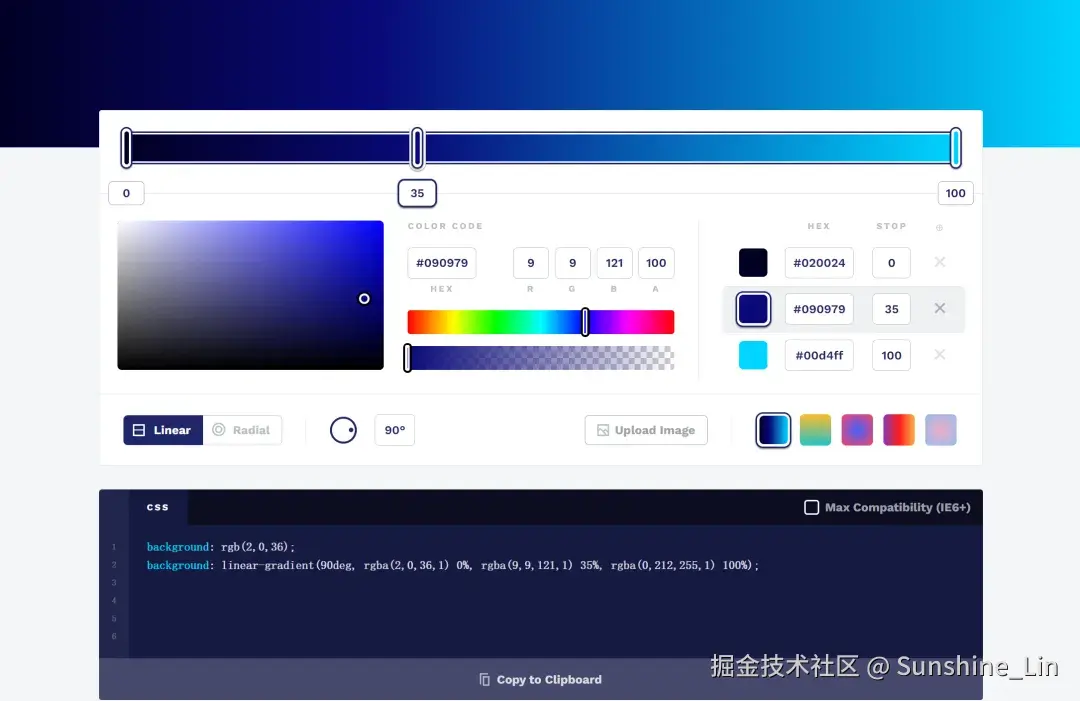The height and width of the screenshot is (701, 1080).
Task: Edit the B value 121 field
Action: [614, 262]
